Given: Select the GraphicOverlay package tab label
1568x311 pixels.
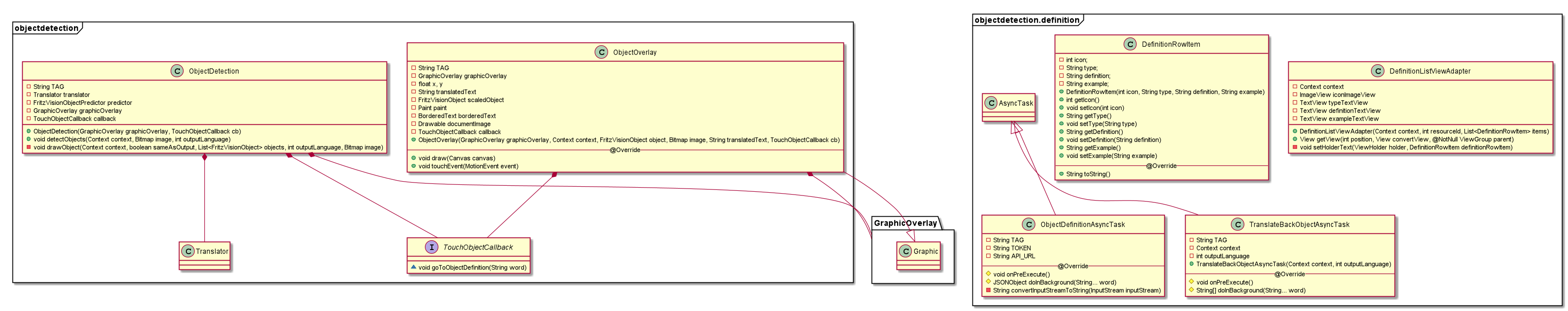Looking at the screenshot, I should (905, 223).
